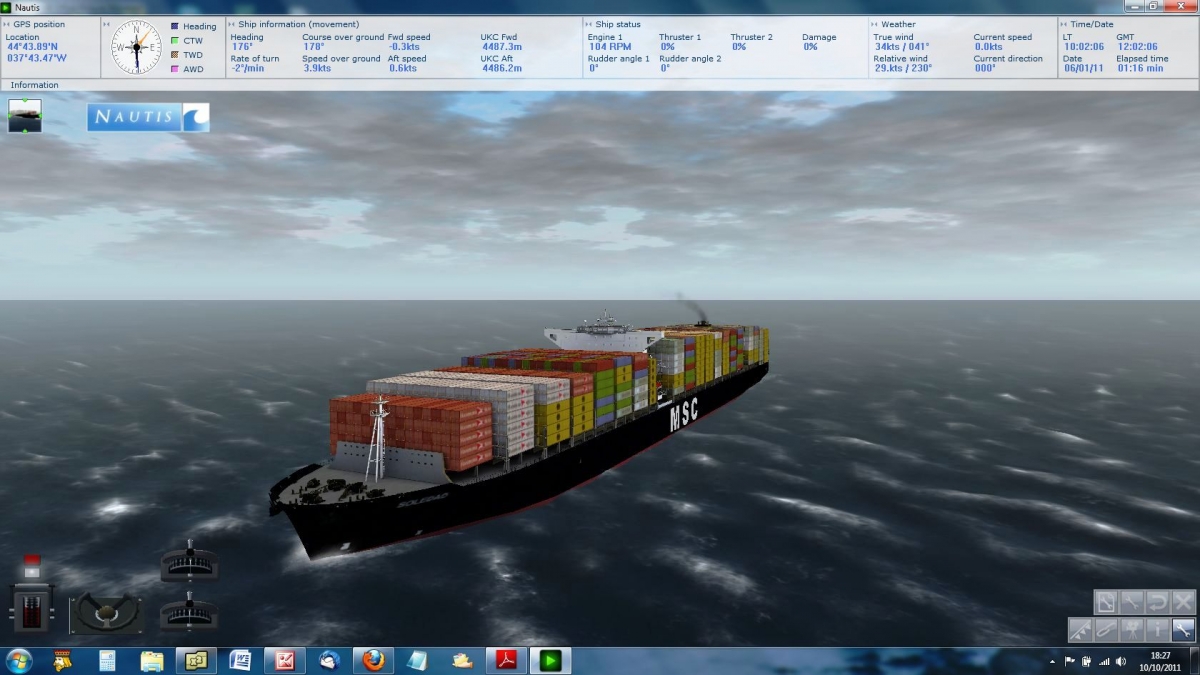Click the highlighted wrench settings icon

click(x=1184, y=630)
